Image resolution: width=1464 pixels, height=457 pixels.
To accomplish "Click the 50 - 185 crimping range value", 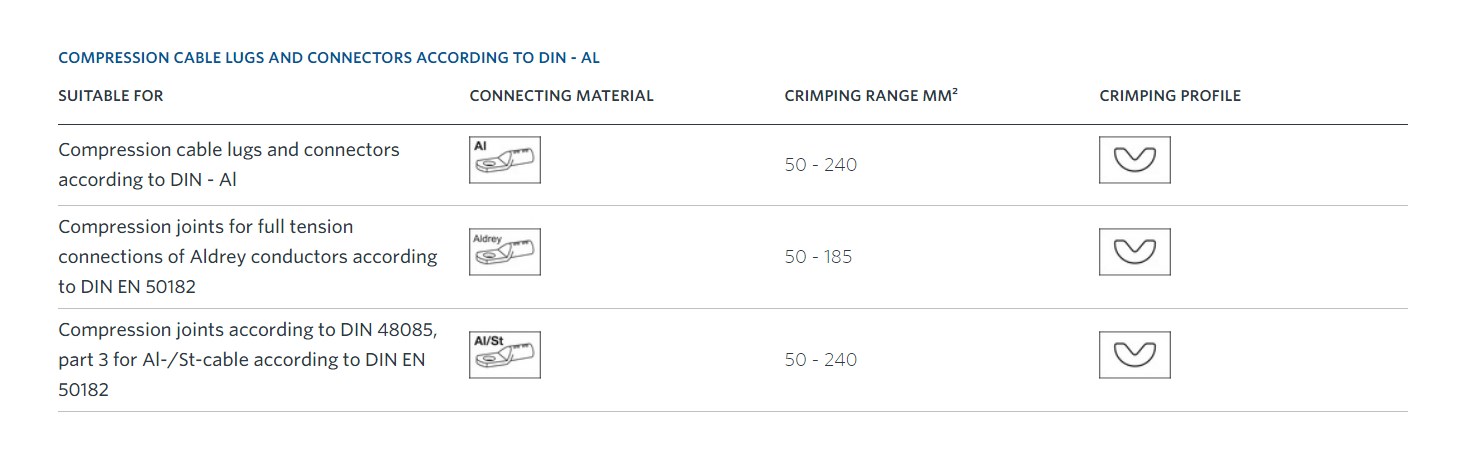I will coord(819,257).
